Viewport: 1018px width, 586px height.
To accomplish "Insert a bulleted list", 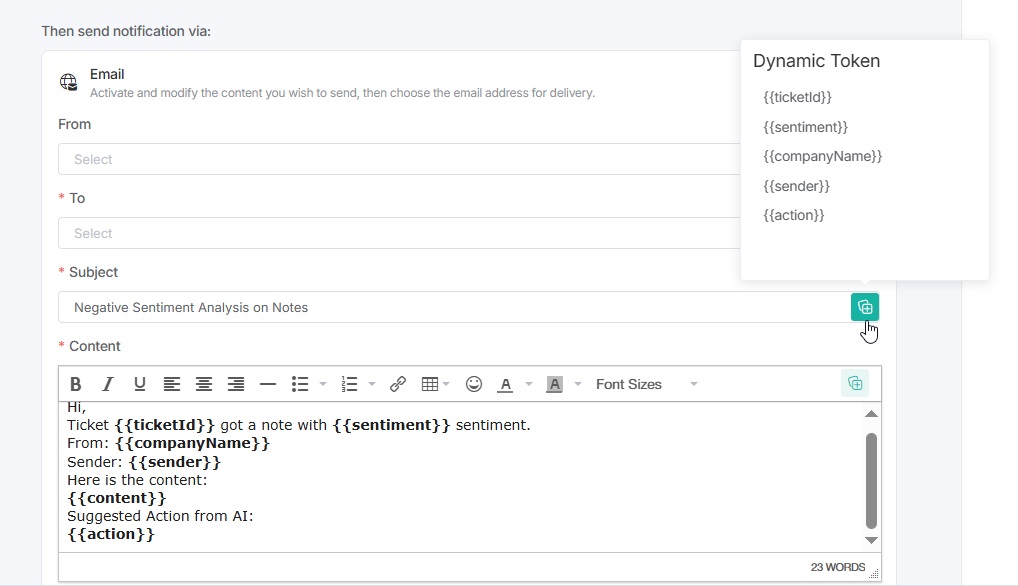I will (x=299, y=384).
